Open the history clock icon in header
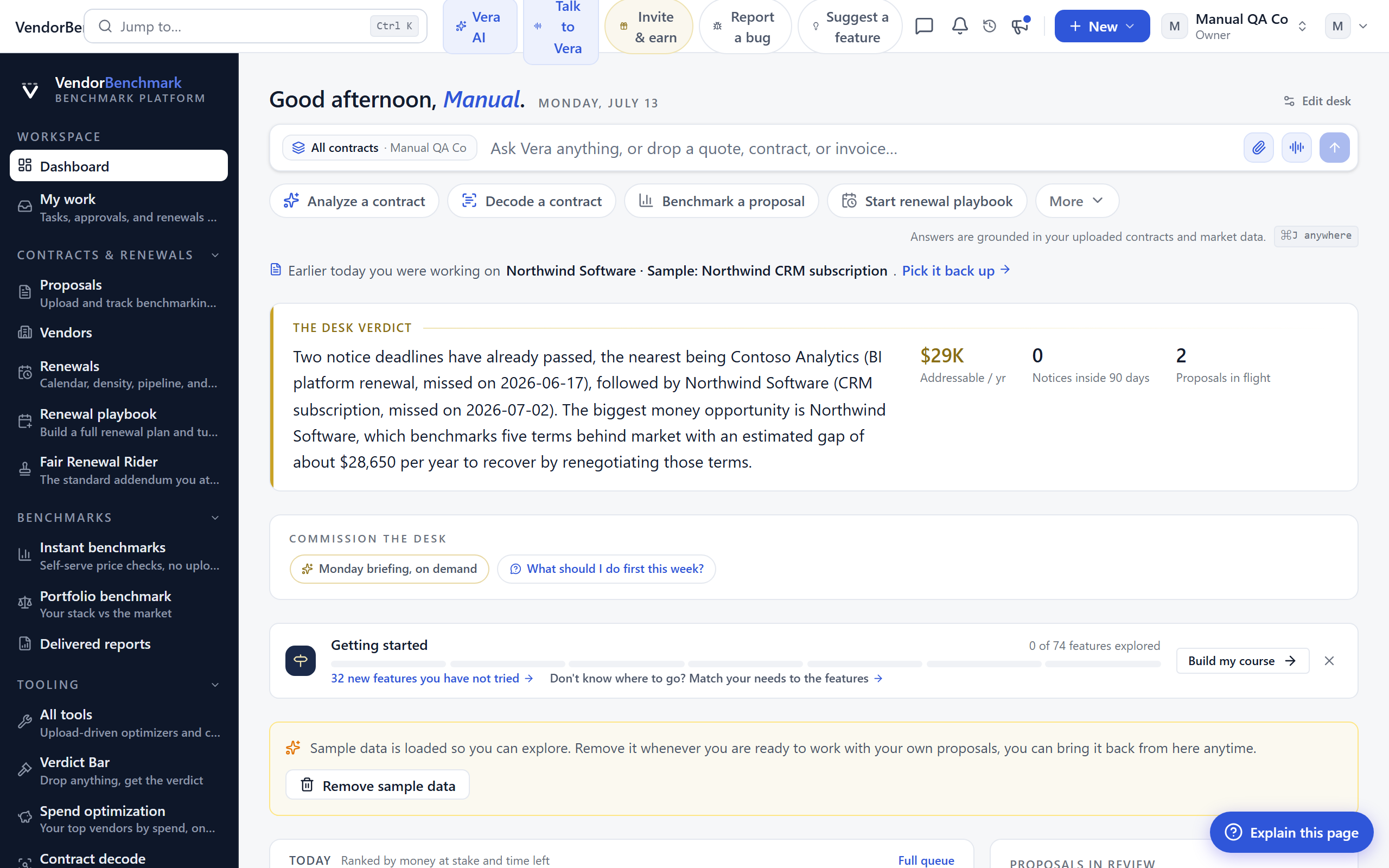The image size is (1389, 868). click(990, 26)
